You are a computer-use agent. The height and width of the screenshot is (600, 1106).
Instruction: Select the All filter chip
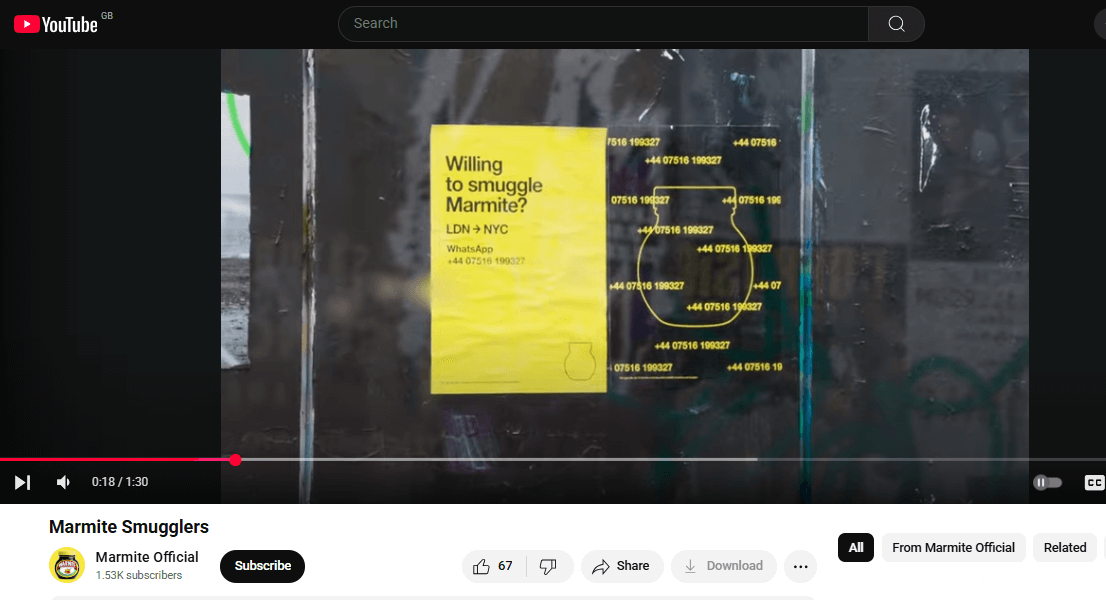pos(856,548)
